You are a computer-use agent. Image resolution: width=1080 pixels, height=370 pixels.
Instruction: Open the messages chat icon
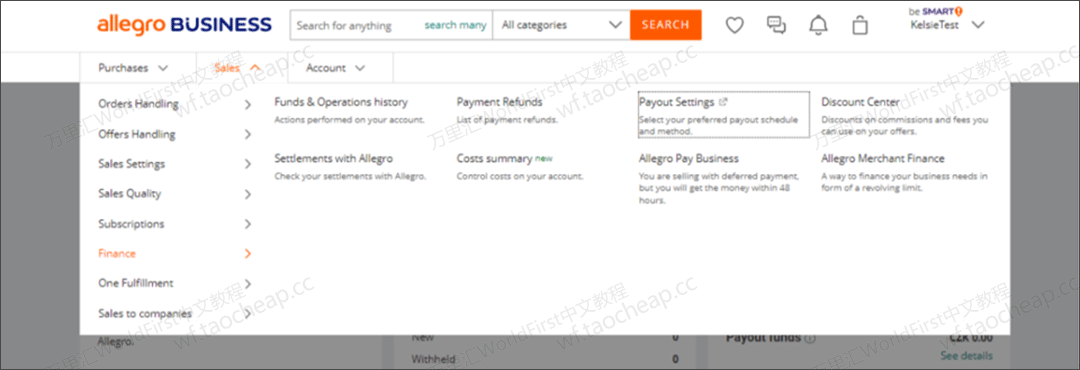pyautogui.click(x=776, y=25)
